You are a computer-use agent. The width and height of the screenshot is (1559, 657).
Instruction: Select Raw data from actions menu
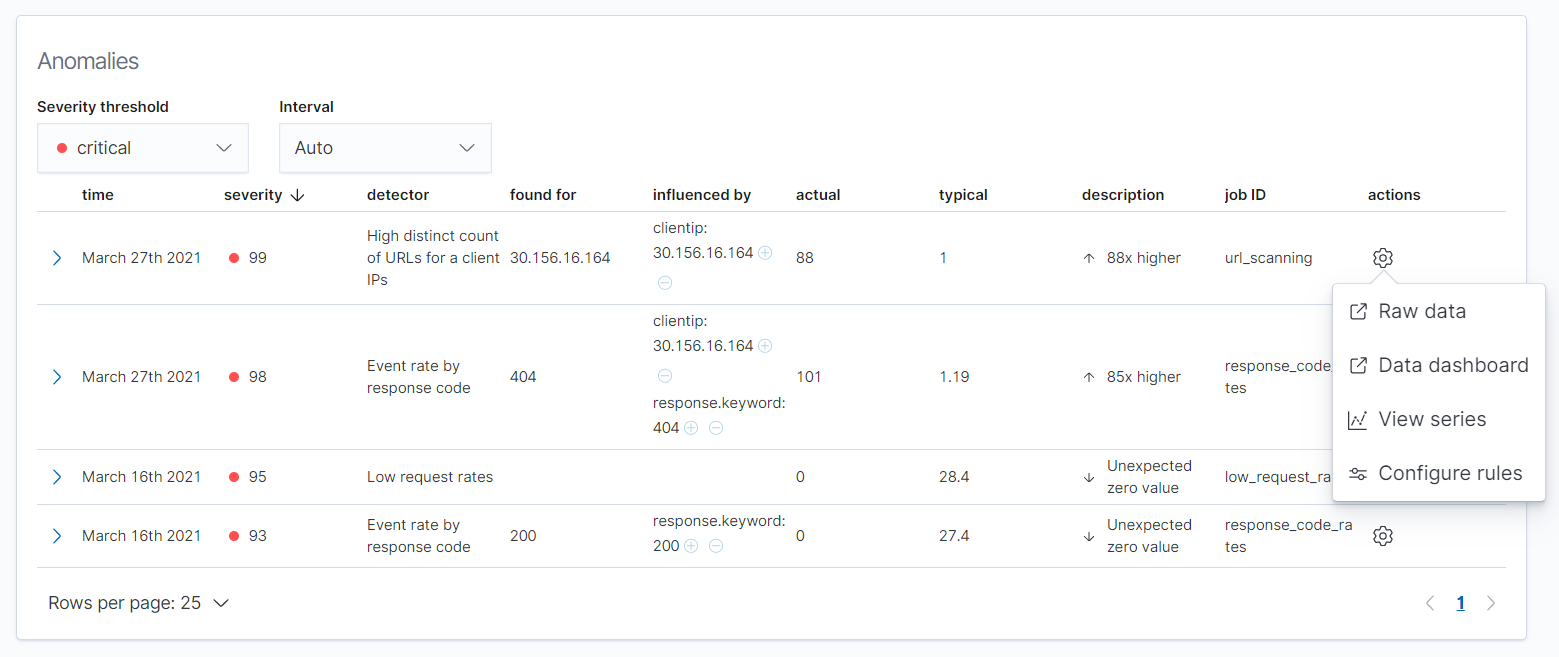tap(1421, 311)
